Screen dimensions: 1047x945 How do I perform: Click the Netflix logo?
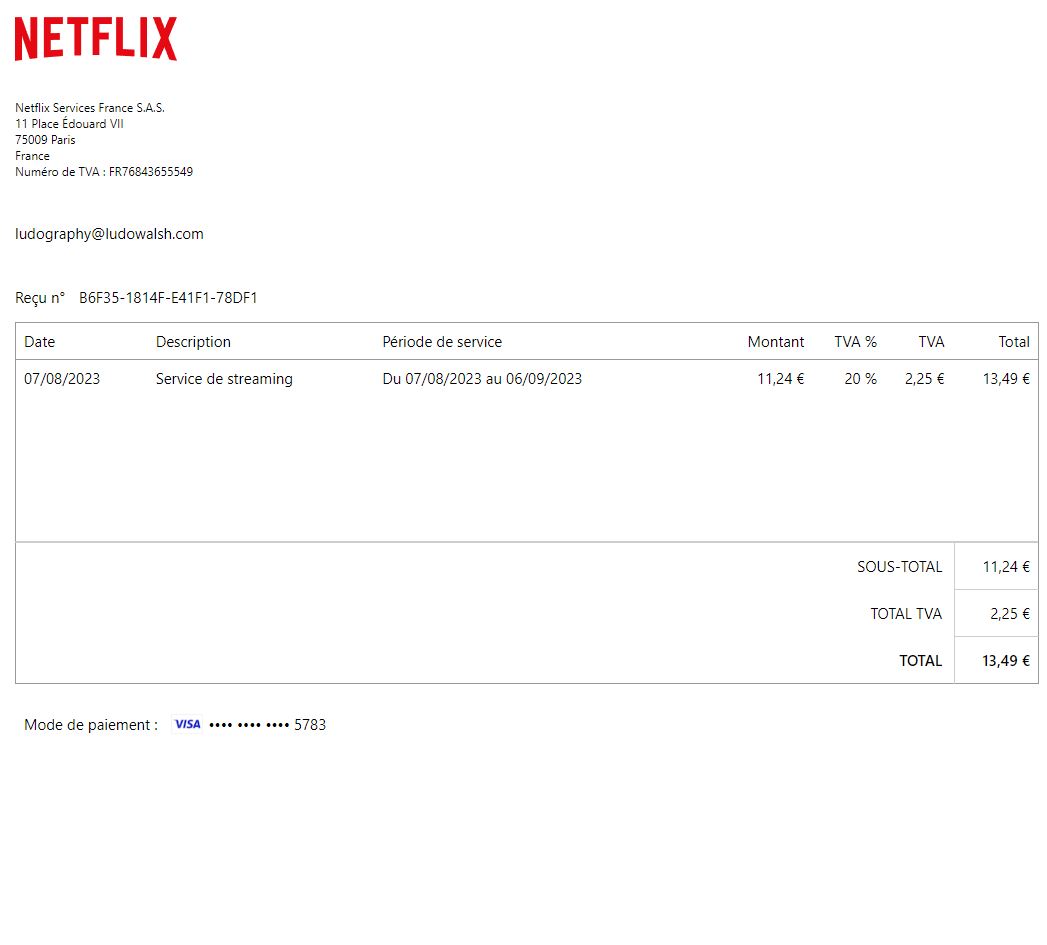(x=95, y=39)
